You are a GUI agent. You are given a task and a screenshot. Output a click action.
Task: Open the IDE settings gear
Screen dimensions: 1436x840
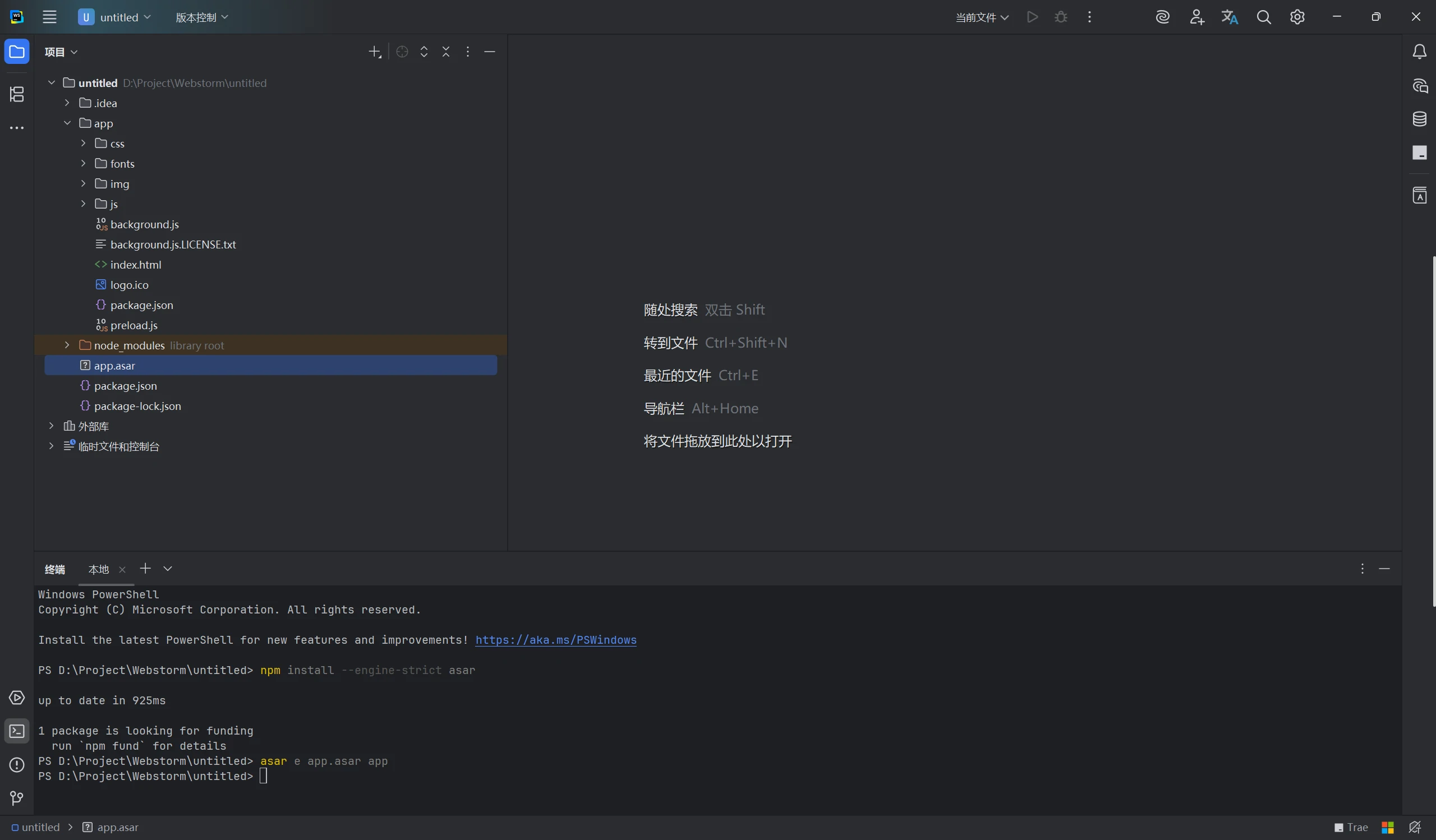(x=1297, y=17)
